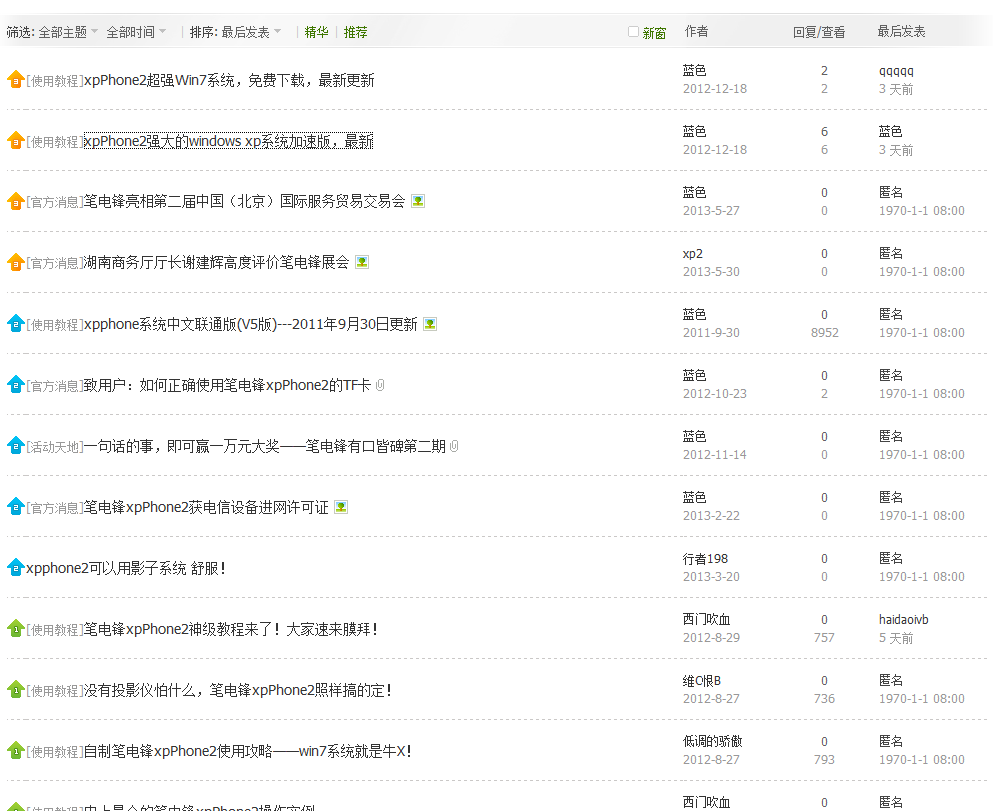Click post date 2011-9-30
This screenshot has width=993, height=811.
click(x=711, y=332)
